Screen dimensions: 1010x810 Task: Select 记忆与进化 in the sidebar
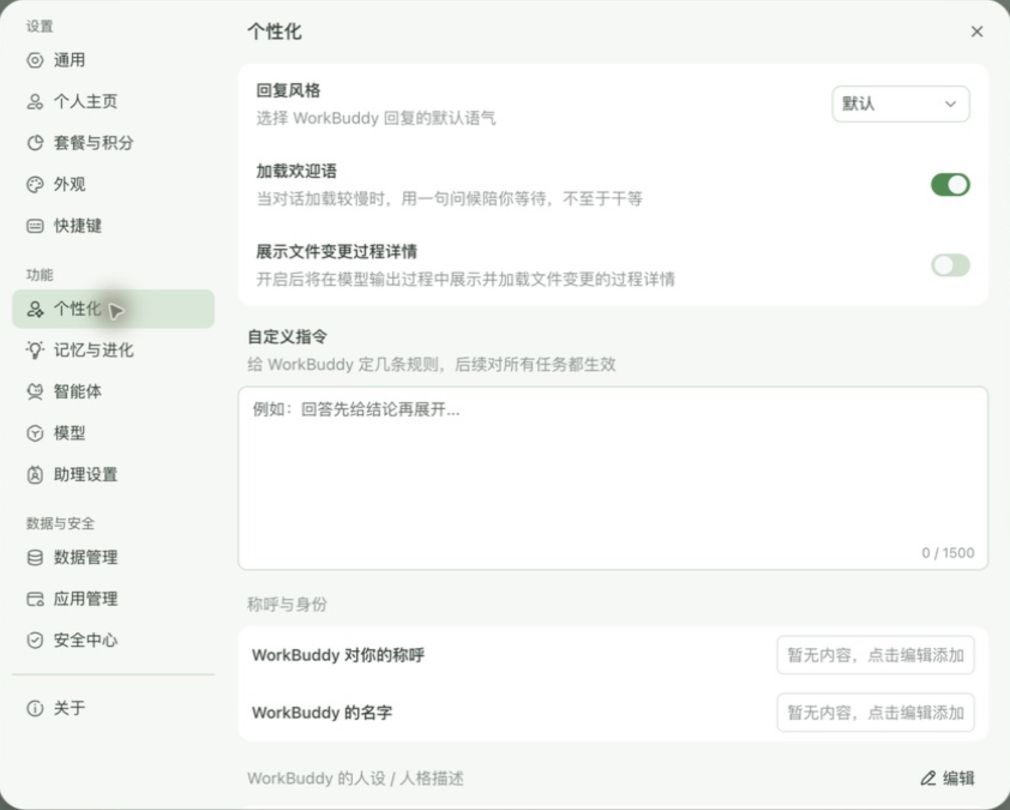pos(113,350)
